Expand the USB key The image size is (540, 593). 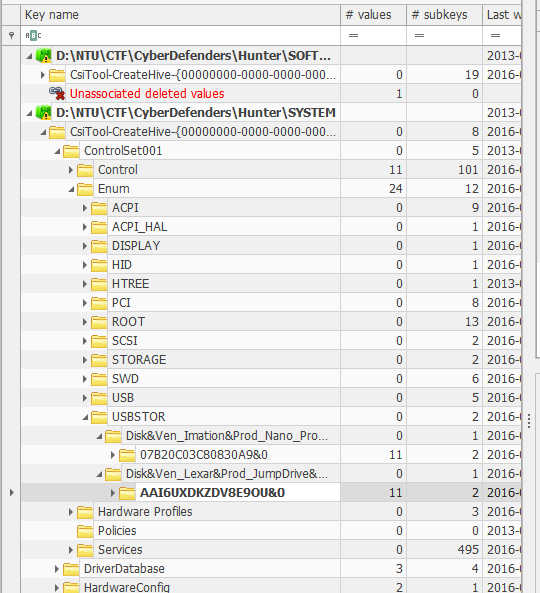tap(85, 398)
